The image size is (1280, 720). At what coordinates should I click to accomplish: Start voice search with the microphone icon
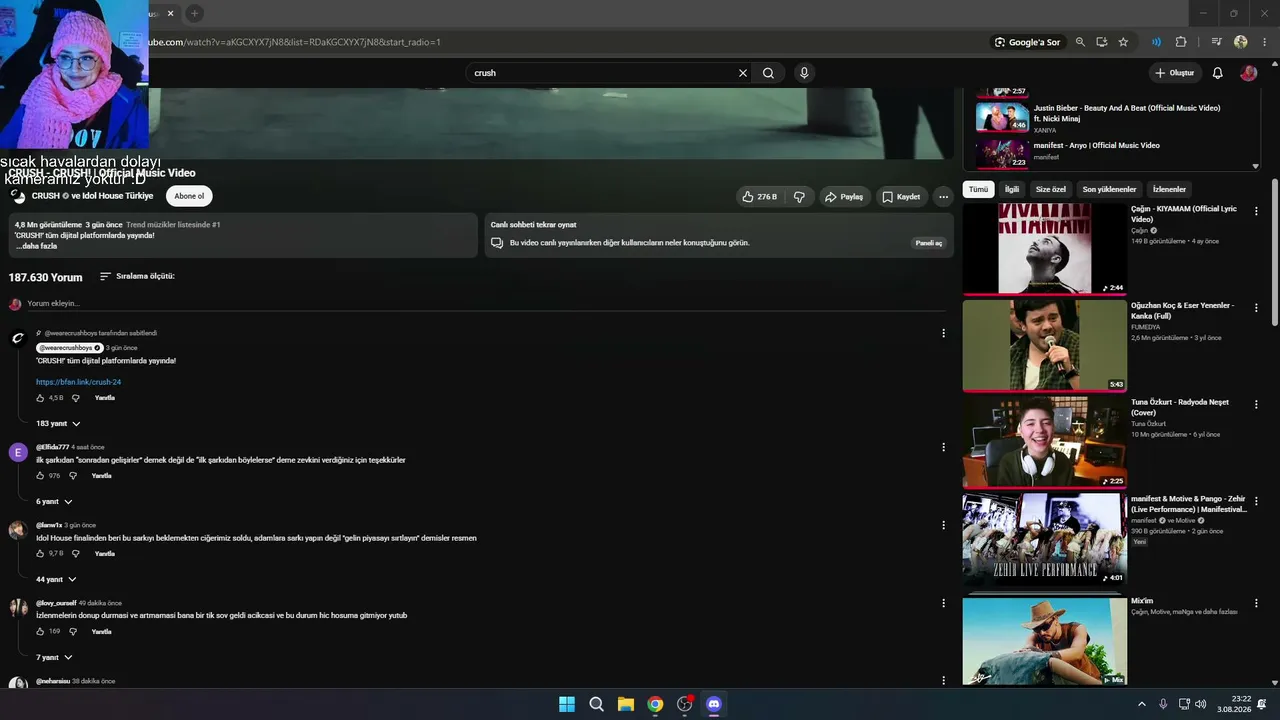(x=804, y=73)
